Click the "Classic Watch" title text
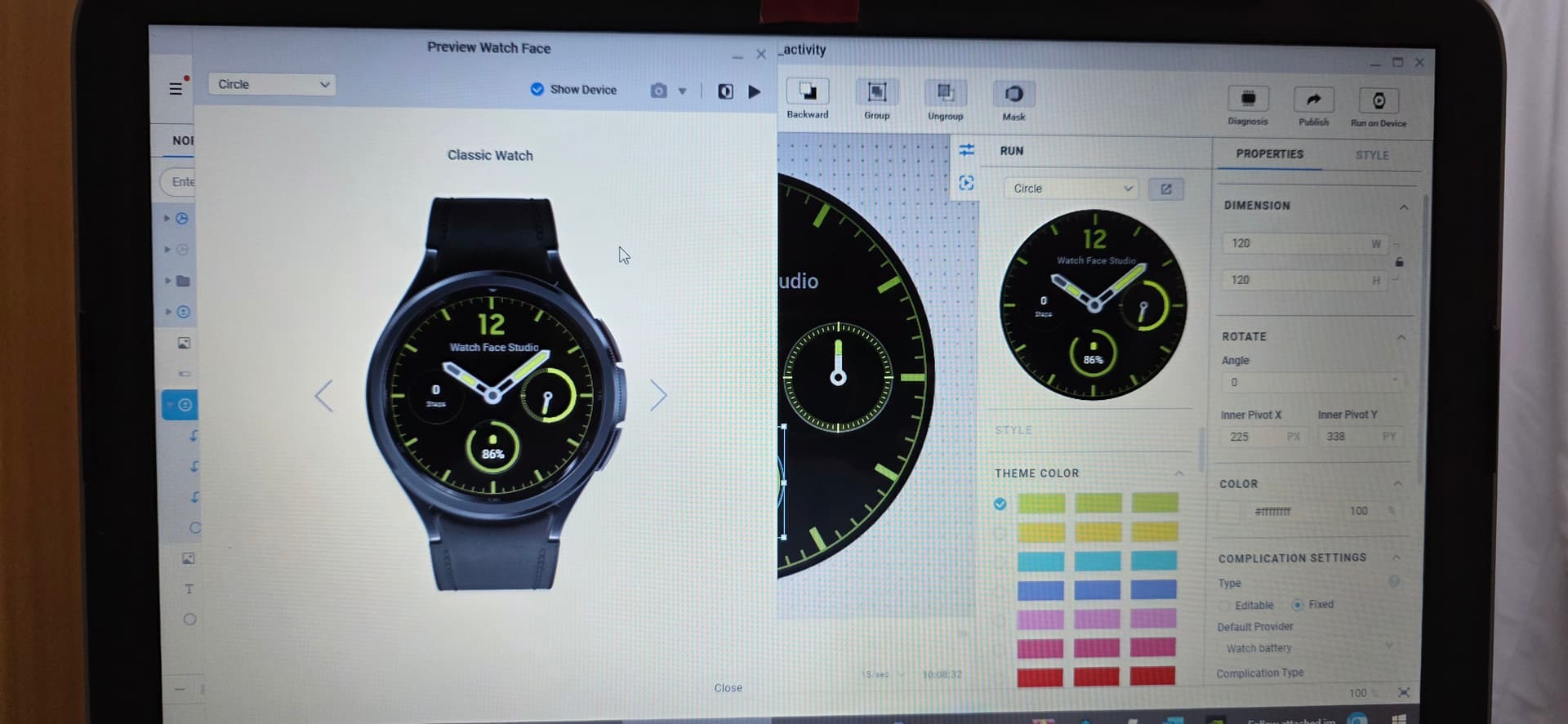The height and width of the screenshot is (724, 1568). [x=490, y=155]
